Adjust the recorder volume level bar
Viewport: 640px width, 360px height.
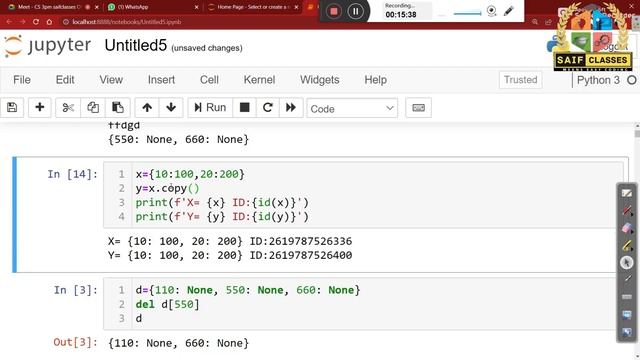467,13
